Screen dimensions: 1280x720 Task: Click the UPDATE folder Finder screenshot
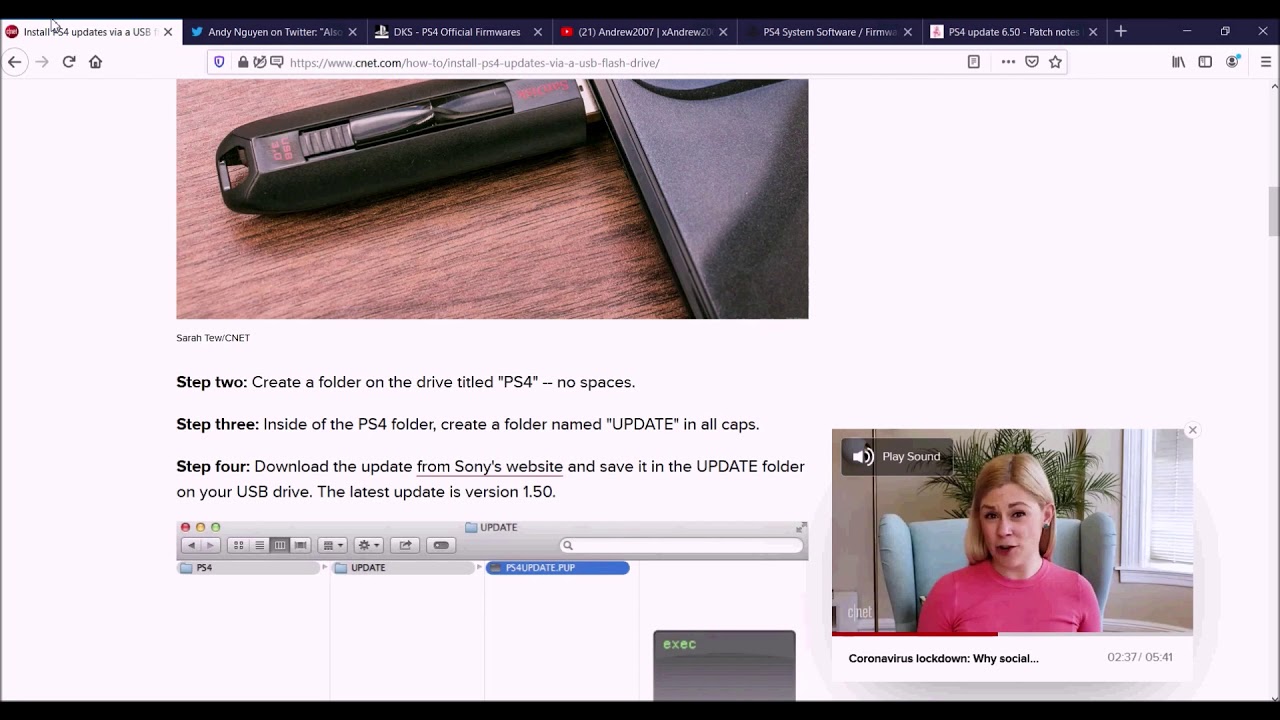492,610
